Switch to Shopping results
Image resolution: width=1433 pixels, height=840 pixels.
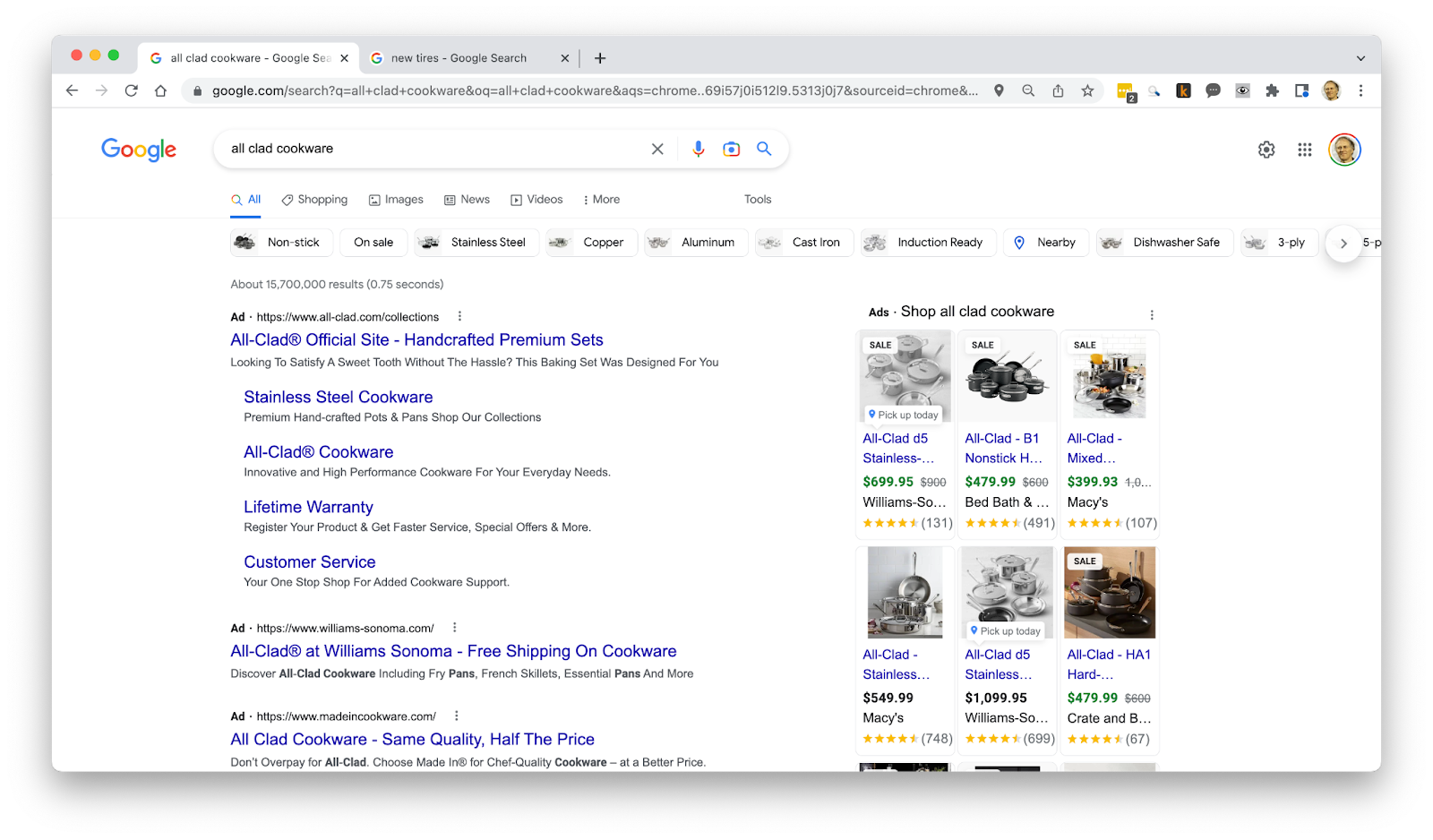314,200
